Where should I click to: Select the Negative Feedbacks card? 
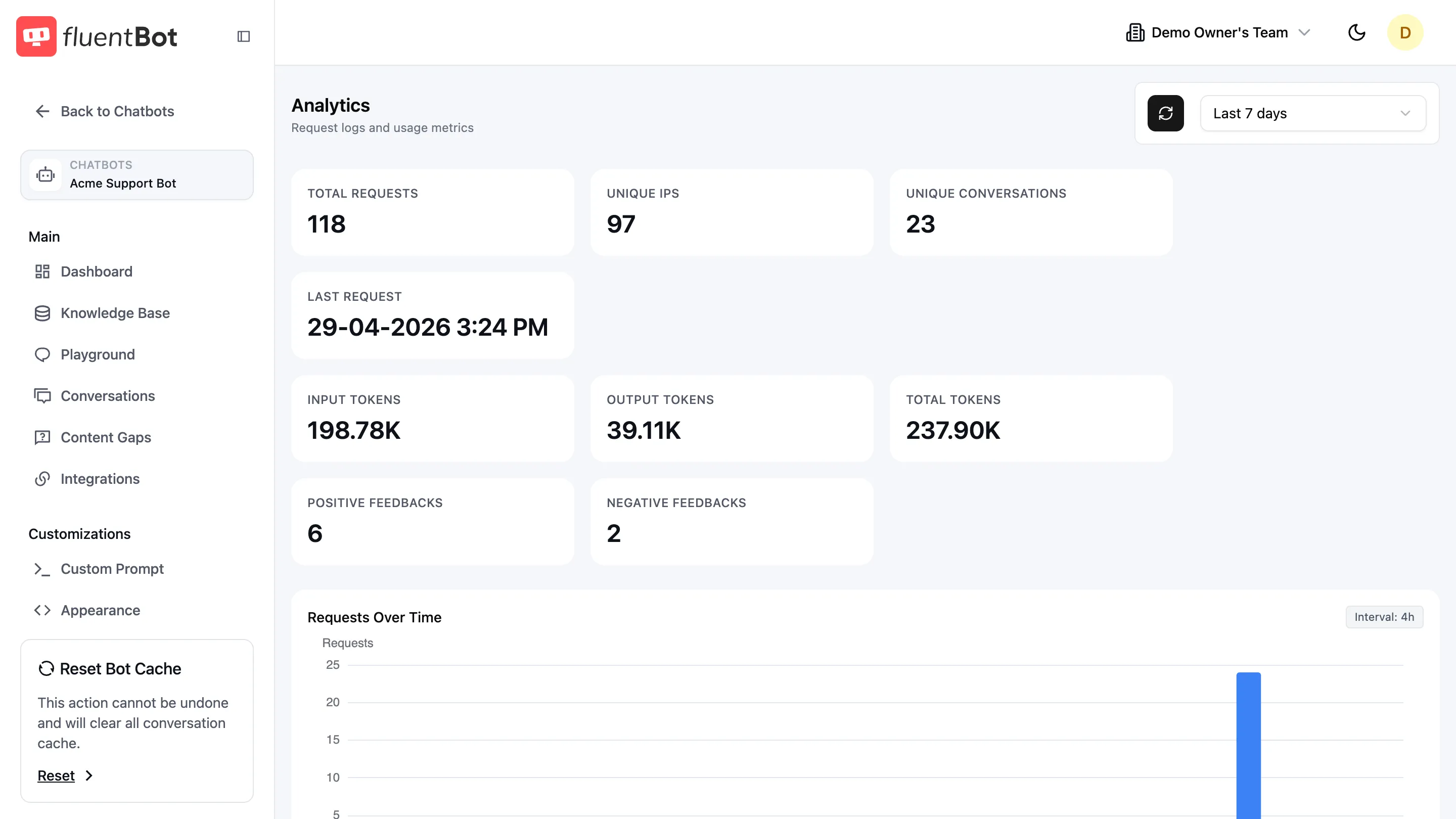[x=732, y=522]
